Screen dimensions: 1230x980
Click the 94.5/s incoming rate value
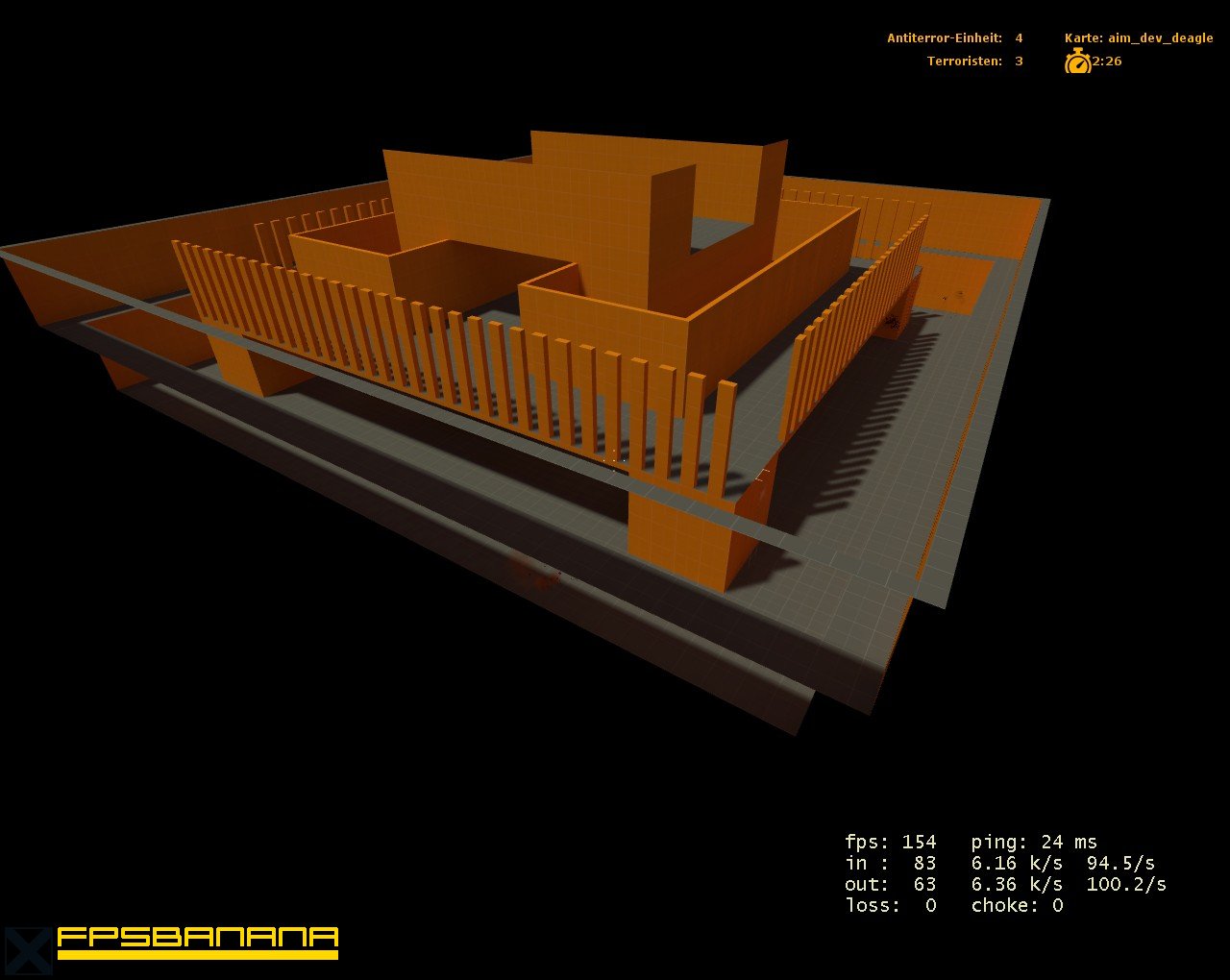pyautogui.click(x=1120, y=863)
